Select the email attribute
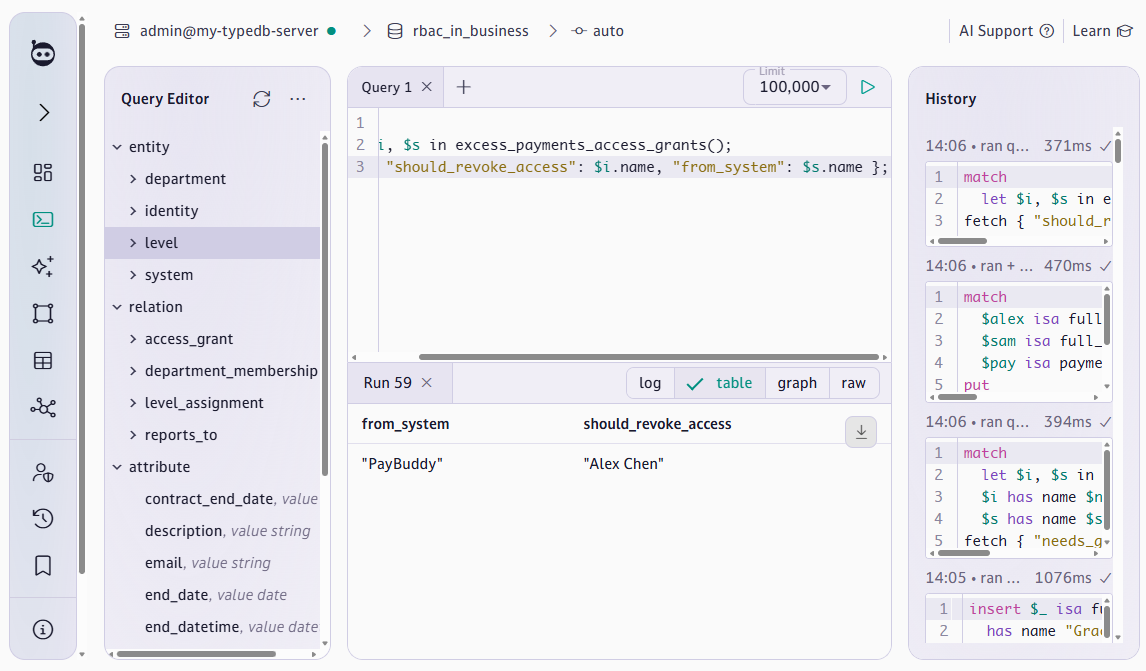This screenshot has height=671, width=1146. pos(213,563)
